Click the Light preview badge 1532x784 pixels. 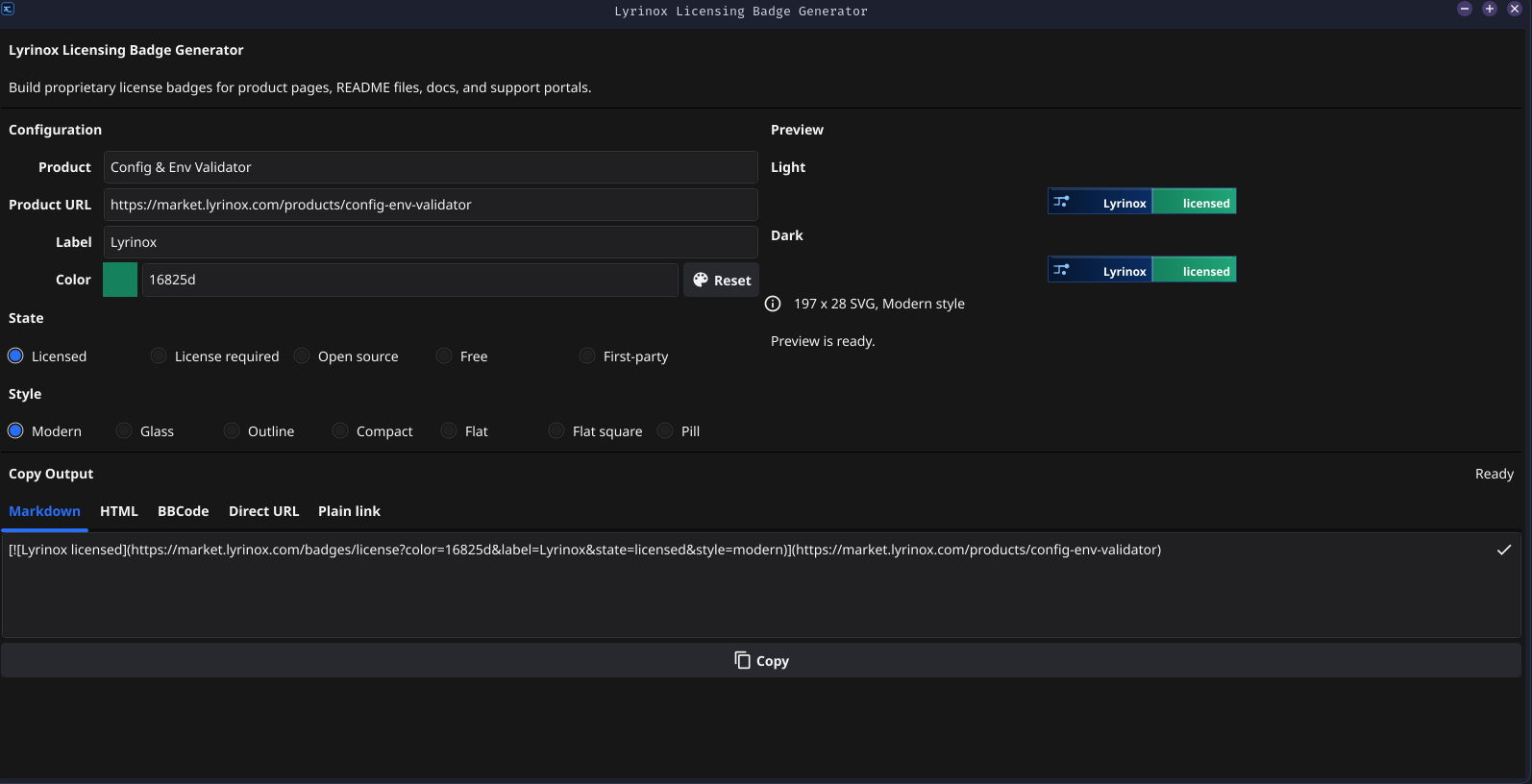[x=1142, y=202]
